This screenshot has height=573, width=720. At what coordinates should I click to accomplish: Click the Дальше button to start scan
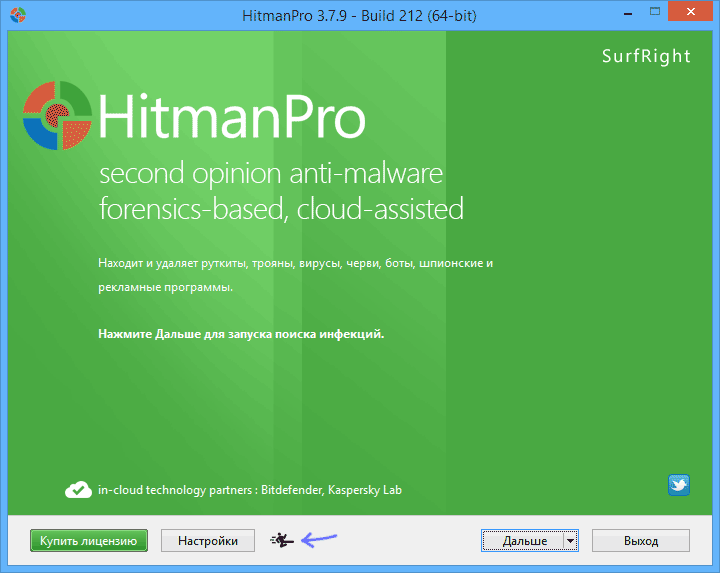524,540
